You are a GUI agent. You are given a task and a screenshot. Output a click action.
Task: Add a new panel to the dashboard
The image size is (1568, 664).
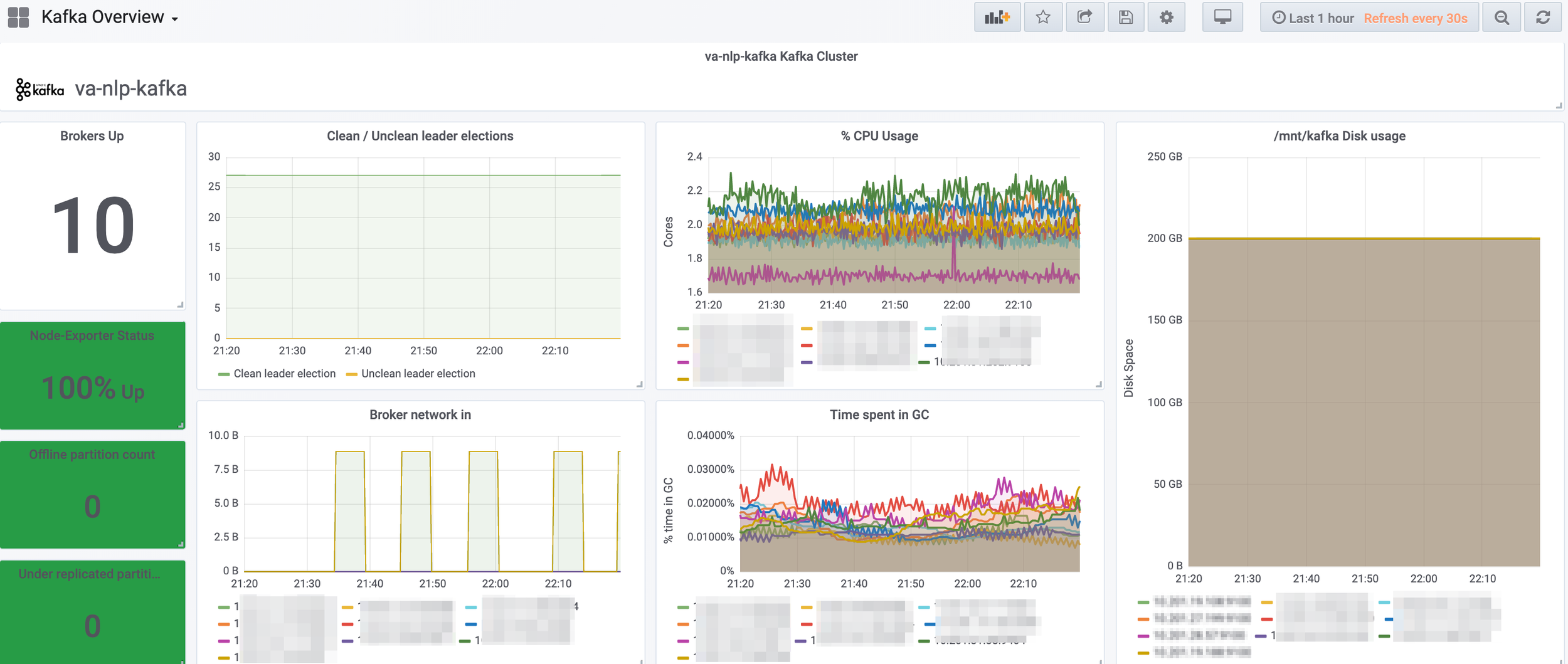tap(997, 18)
